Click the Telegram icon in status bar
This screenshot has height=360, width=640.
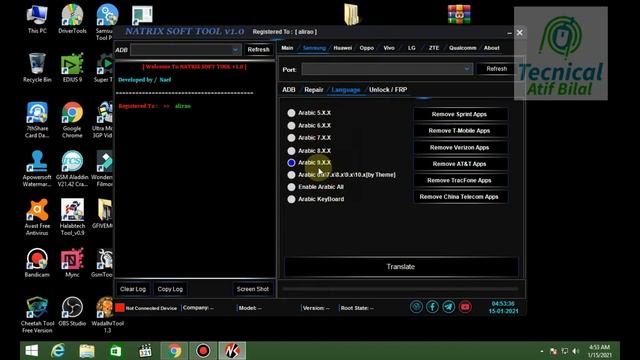(x=449, y=307)
